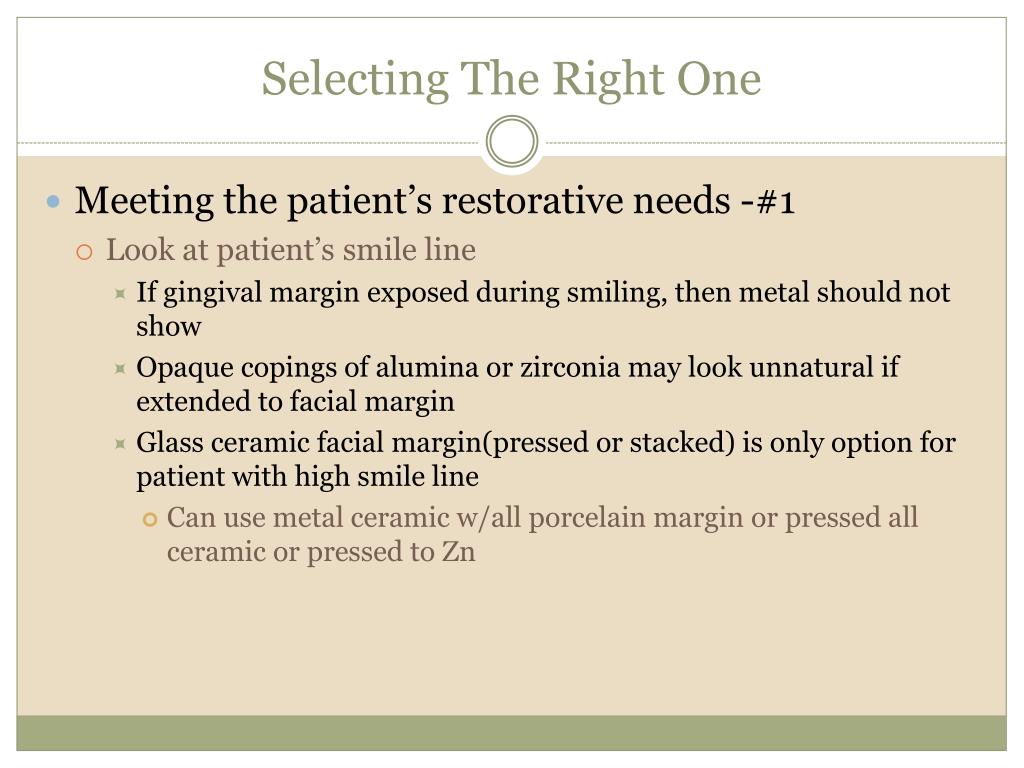Image resolution: width=1024 pixels, height=768 pixels.
Task: Click the bullet marker beside "If gingival margin"
Action: [x=119, y=293]
